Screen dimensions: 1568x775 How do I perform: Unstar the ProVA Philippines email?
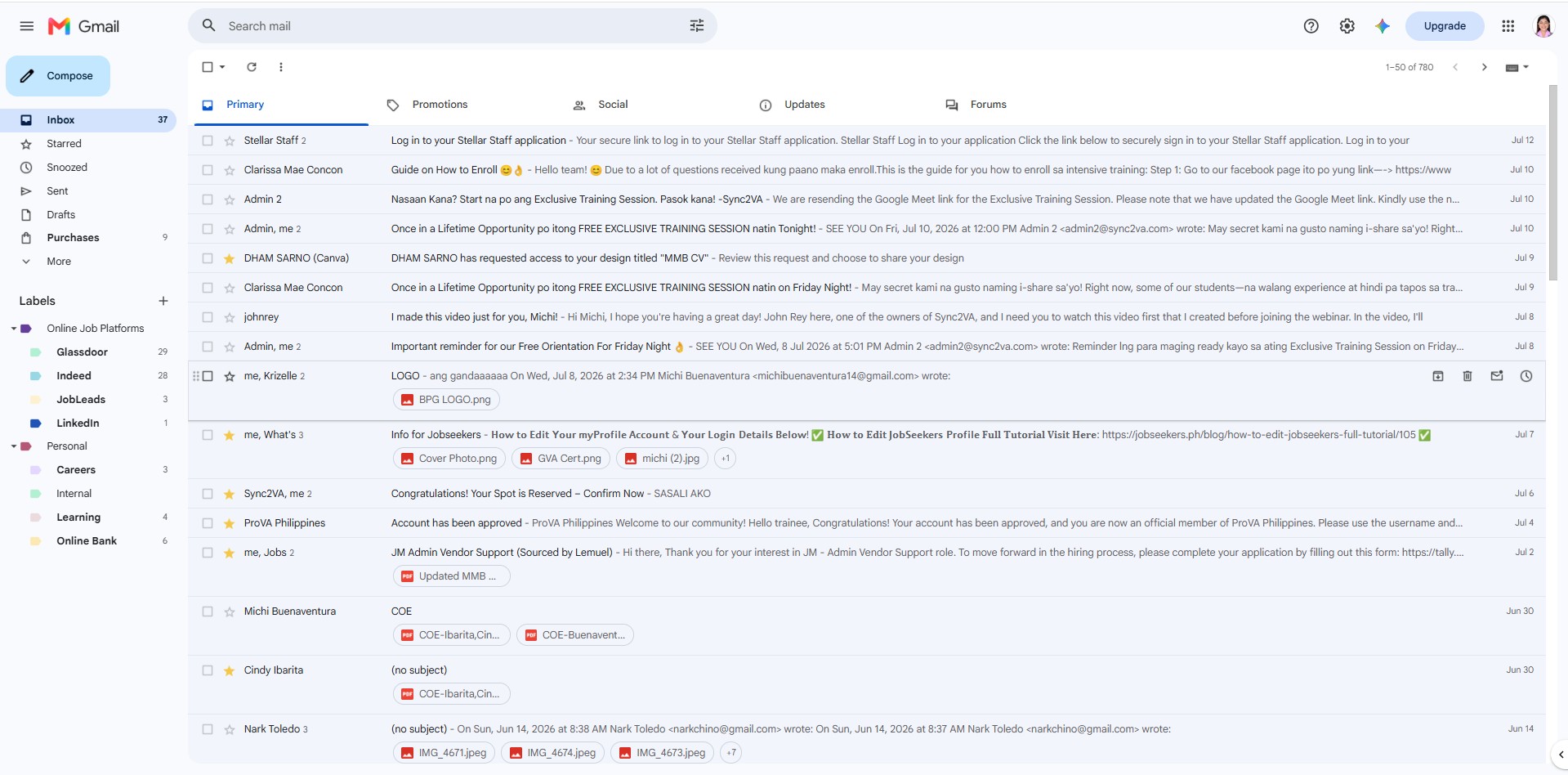230,523
